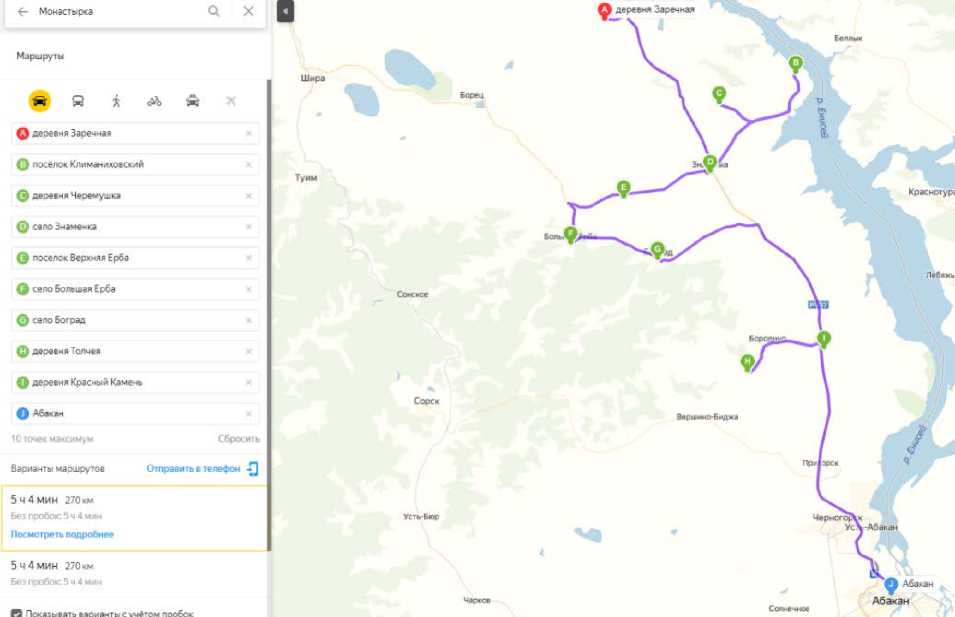Viewport: 955px width, 617px height.
Task: Remove waypoint село Знаменка
Action: point(248,227)
